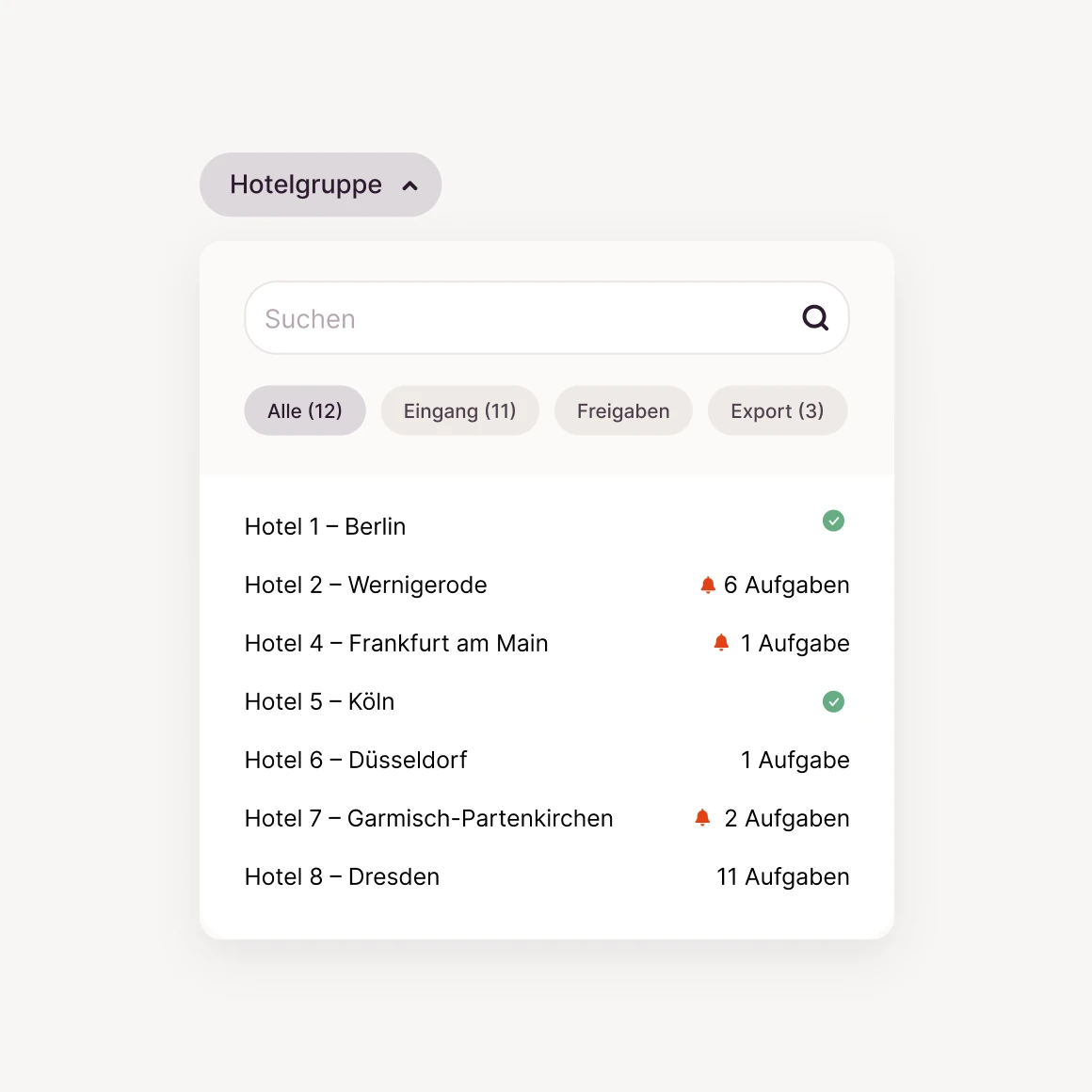Click the search magnifier icon
Screen dimensions: 1092x1092
click(x=815, y=318)
